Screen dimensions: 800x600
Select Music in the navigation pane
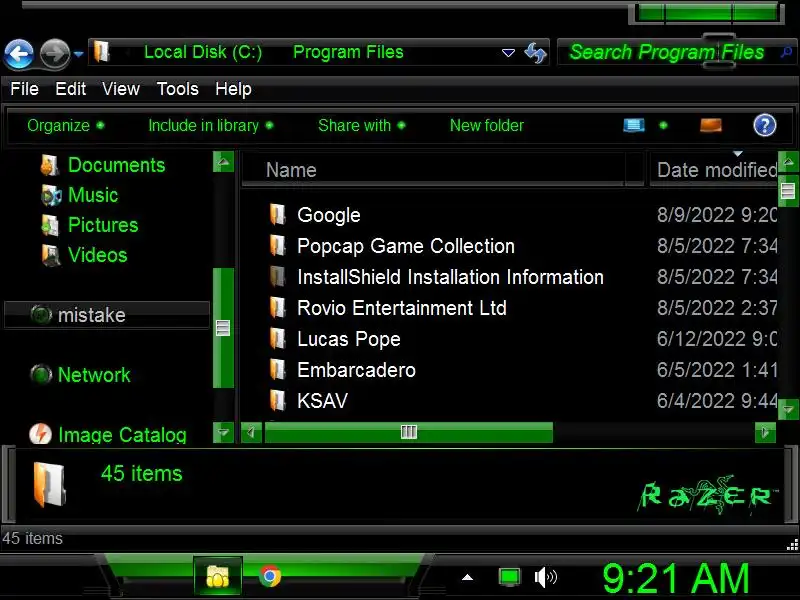[x=93, y=195]
